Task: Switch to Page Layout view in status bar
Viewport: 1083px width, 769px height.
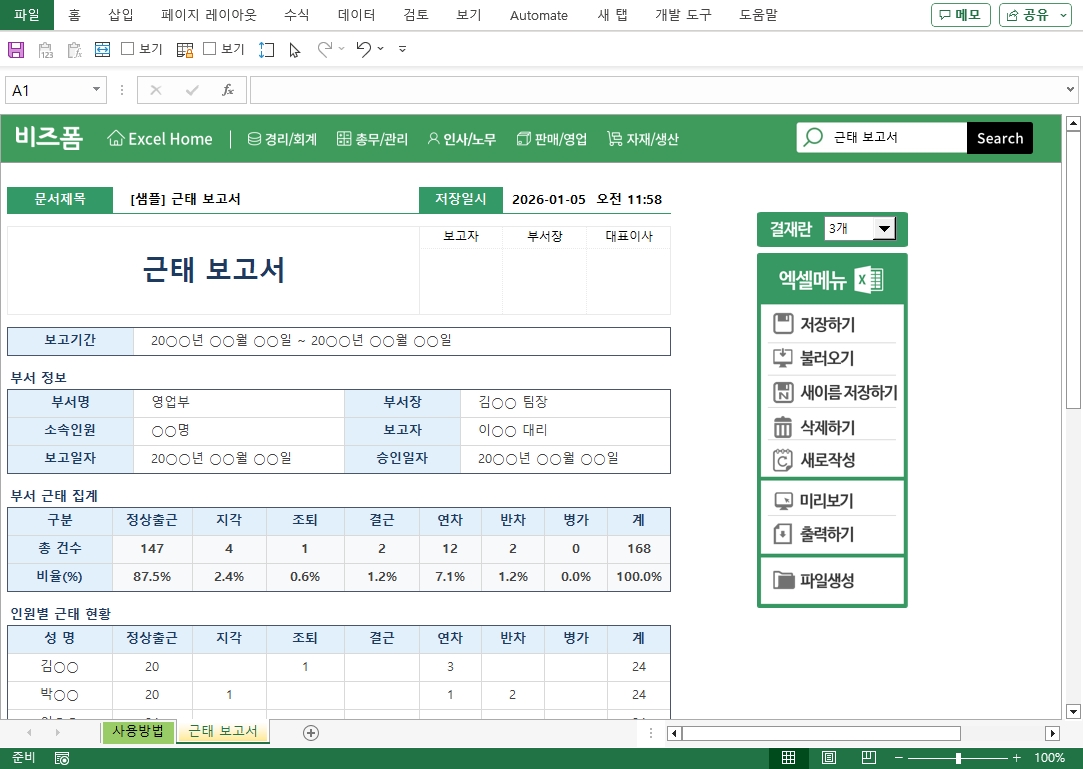Action: 829,758
